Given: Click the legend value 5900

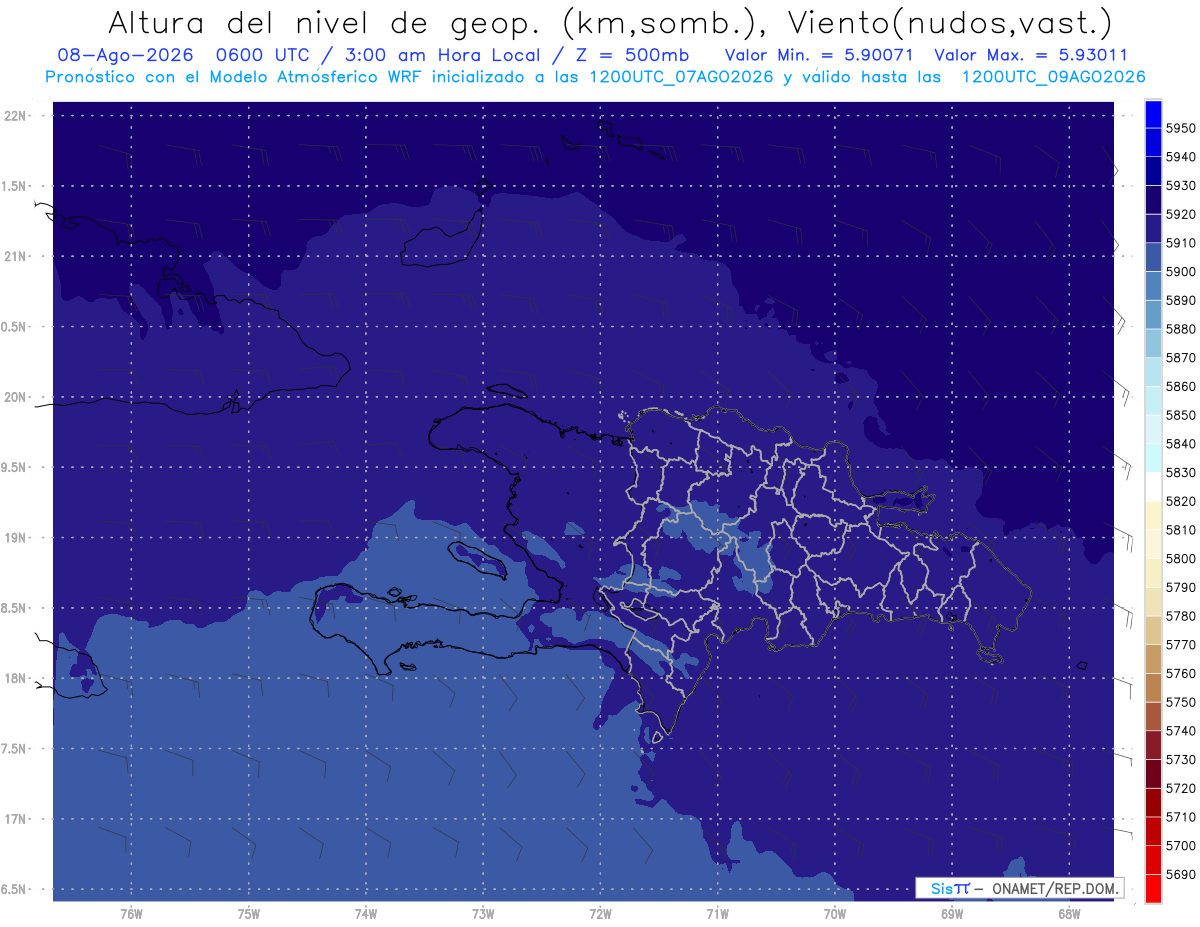Looking at the screenshot, I should coord(1180,272).
